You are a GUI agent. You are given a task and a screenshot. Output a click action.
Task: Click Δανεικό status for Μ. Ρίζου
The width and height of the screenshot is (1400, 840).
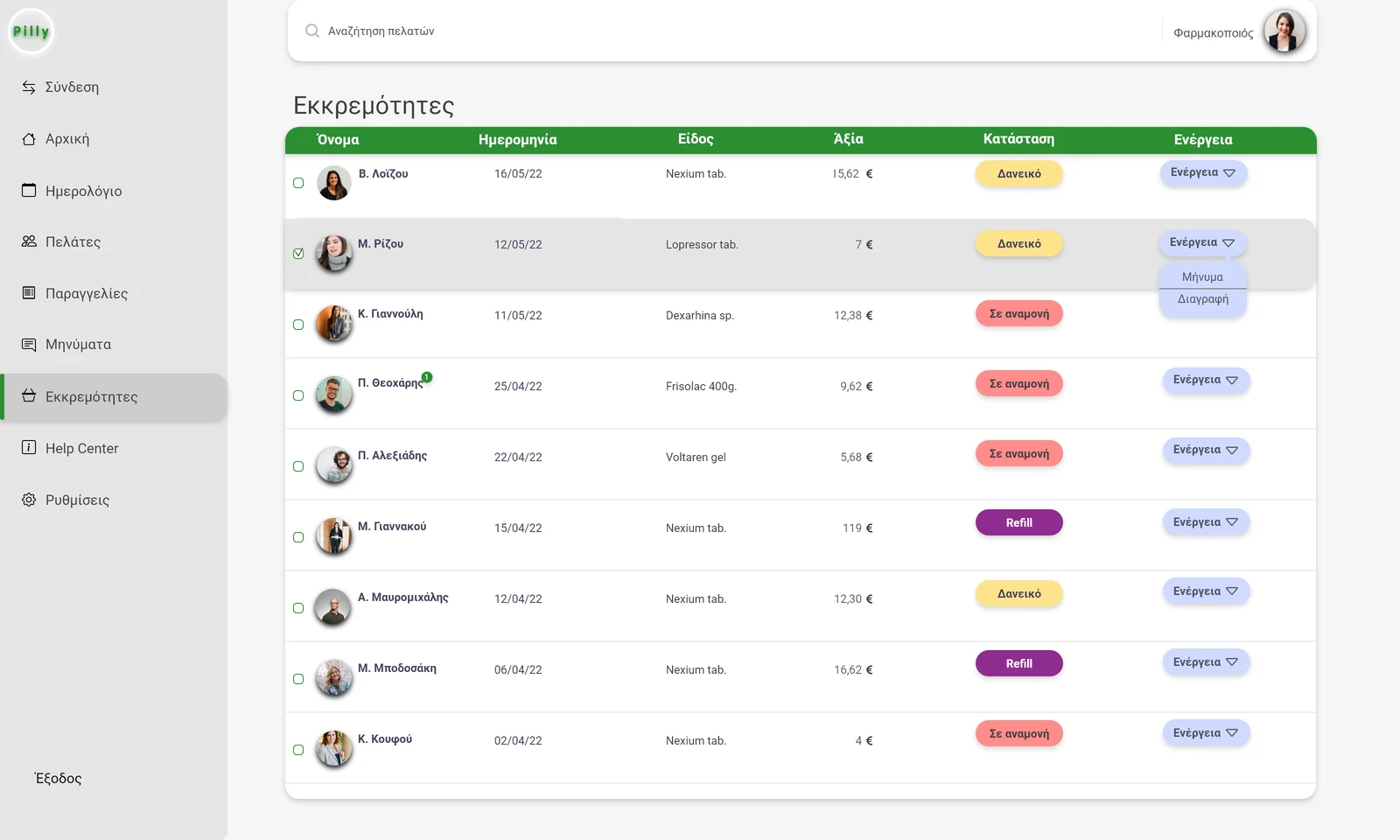[x=1019, y=243]
